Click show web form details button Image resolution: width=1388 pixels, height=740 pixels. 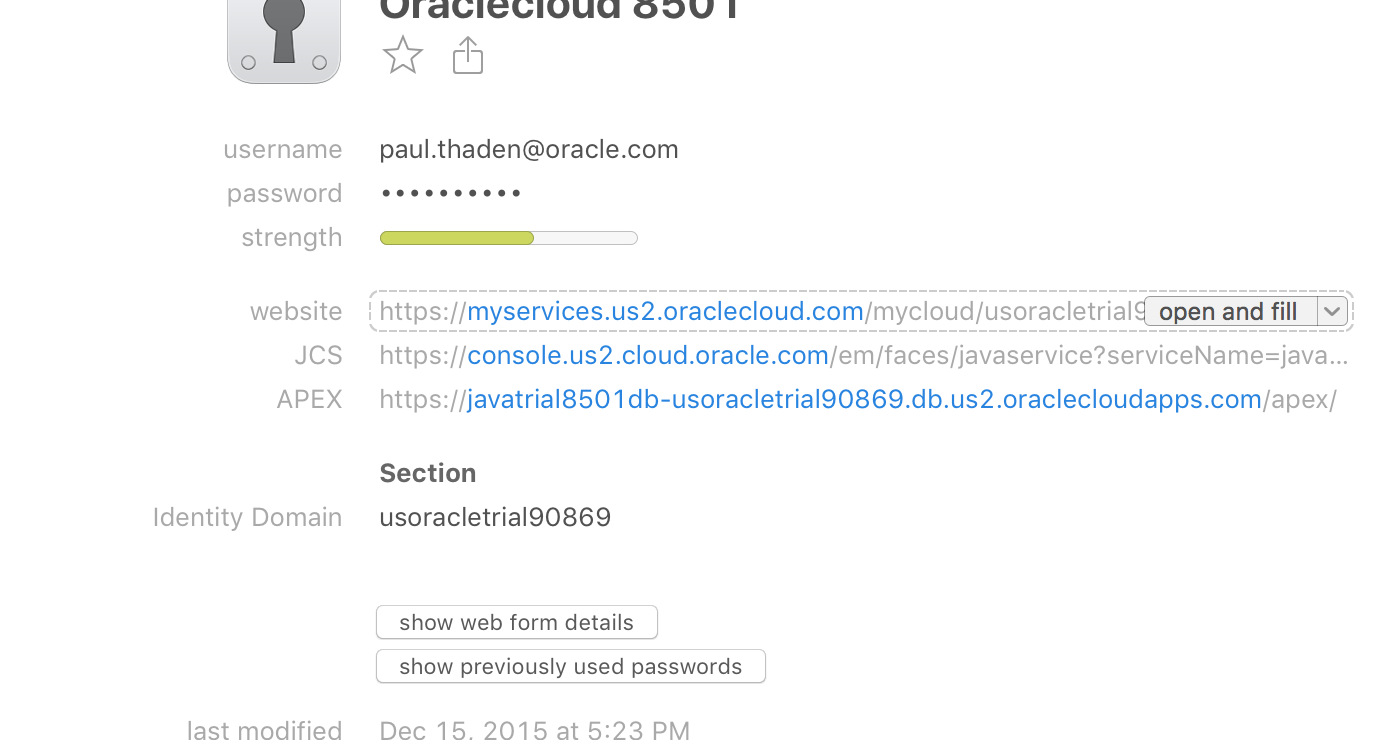tap(517, 622)
